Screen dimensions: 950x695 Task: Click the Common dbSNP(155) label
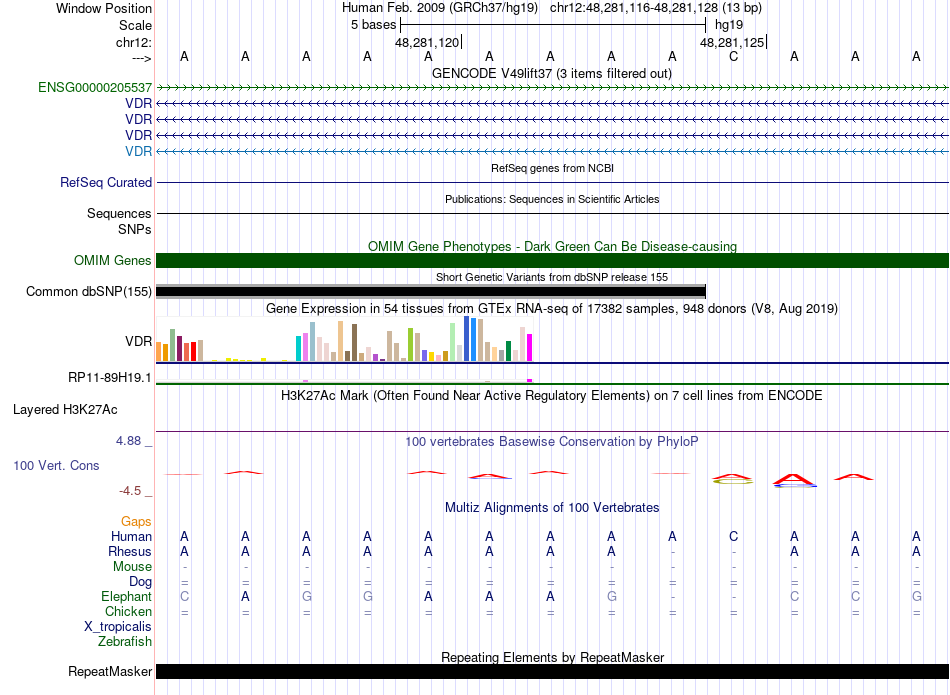[88, 291]
